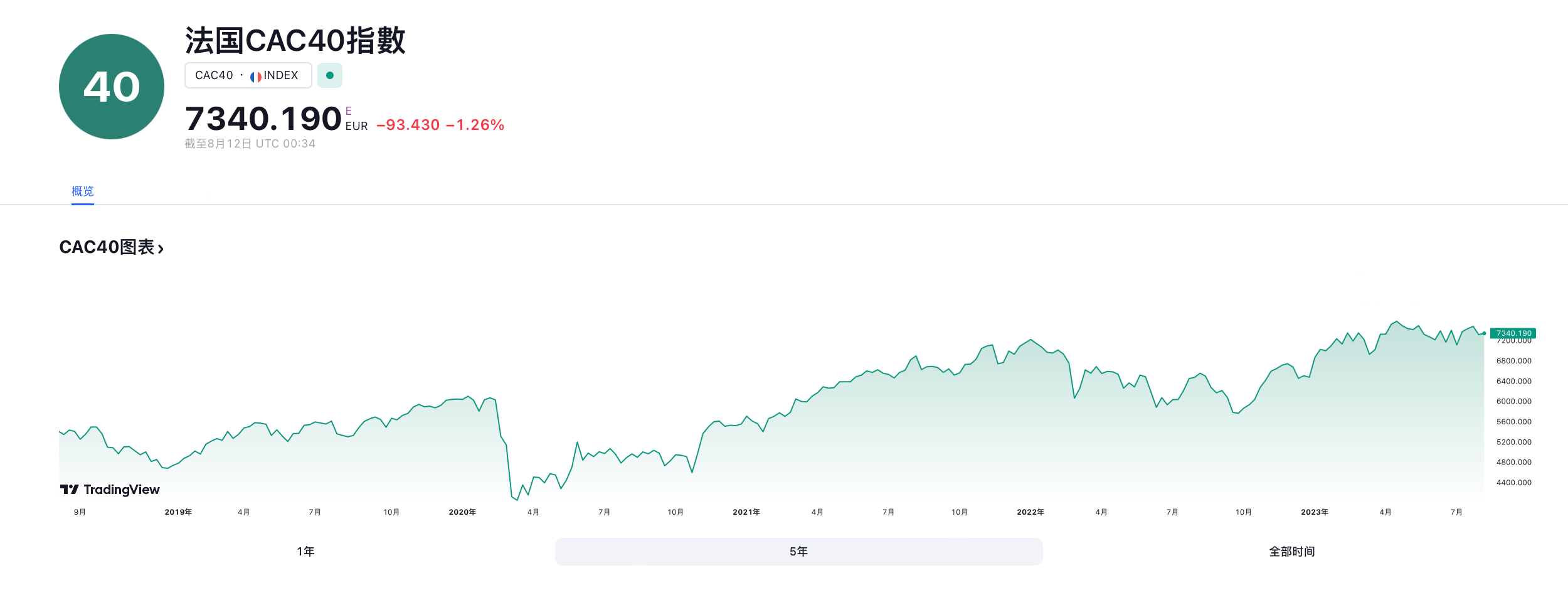Click the 7340.190 price label on chart axis
This screenshot has width=1568, height=590.
(x=1513, y=333)
